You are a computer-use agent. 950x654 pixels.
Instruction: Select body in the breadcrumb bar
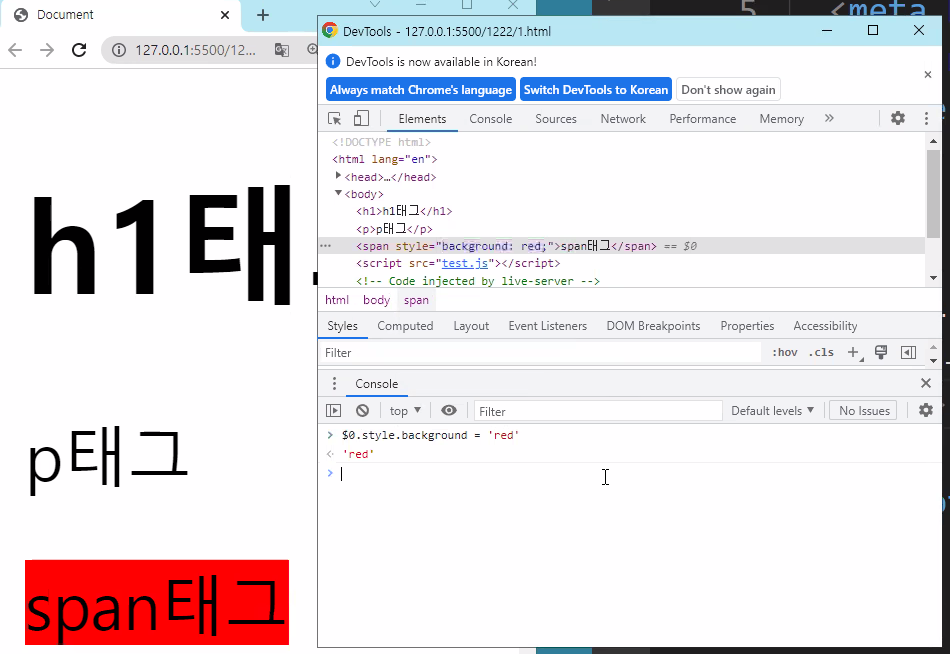pos(376,300)
